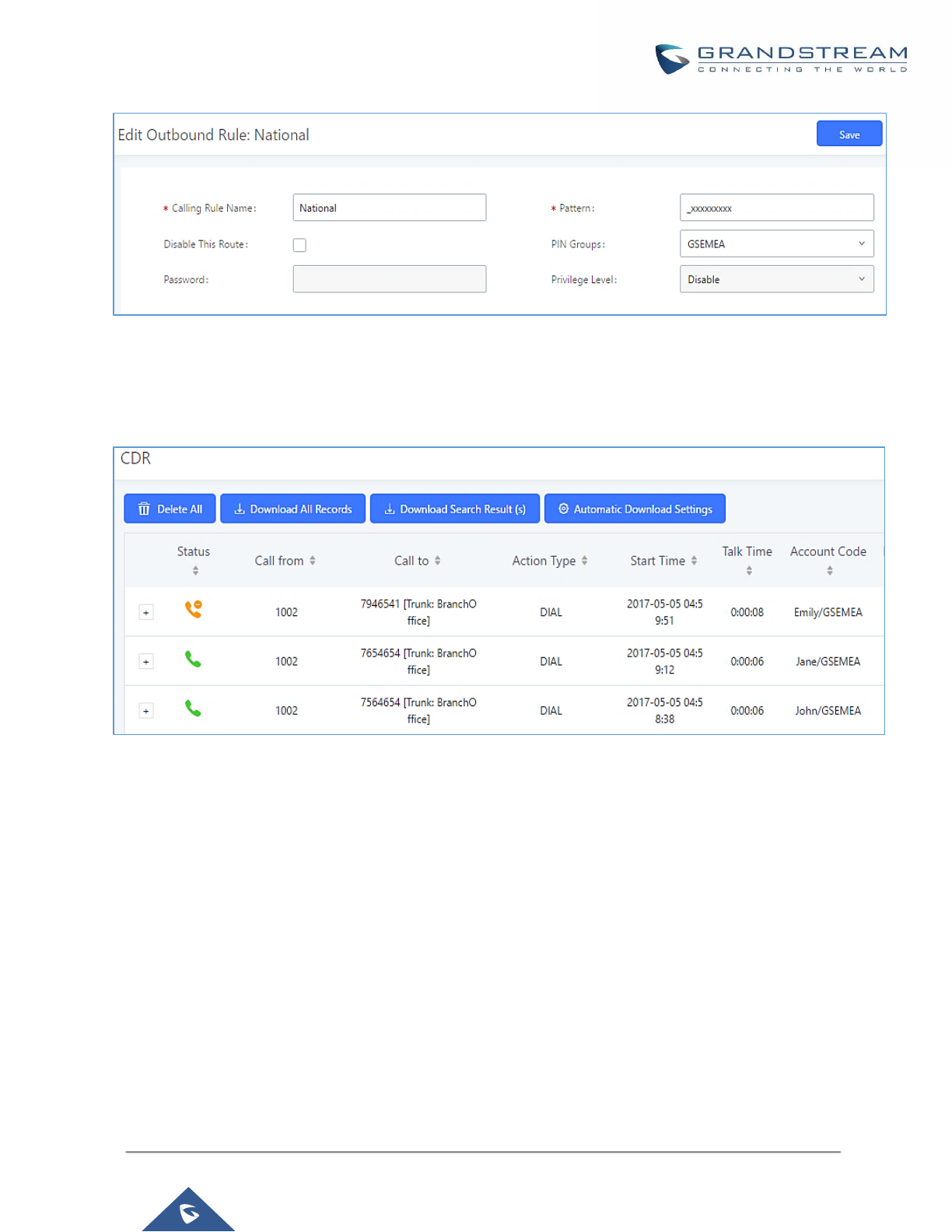Expand the row for call to 7564654
952x1232 pixels.
146,710
